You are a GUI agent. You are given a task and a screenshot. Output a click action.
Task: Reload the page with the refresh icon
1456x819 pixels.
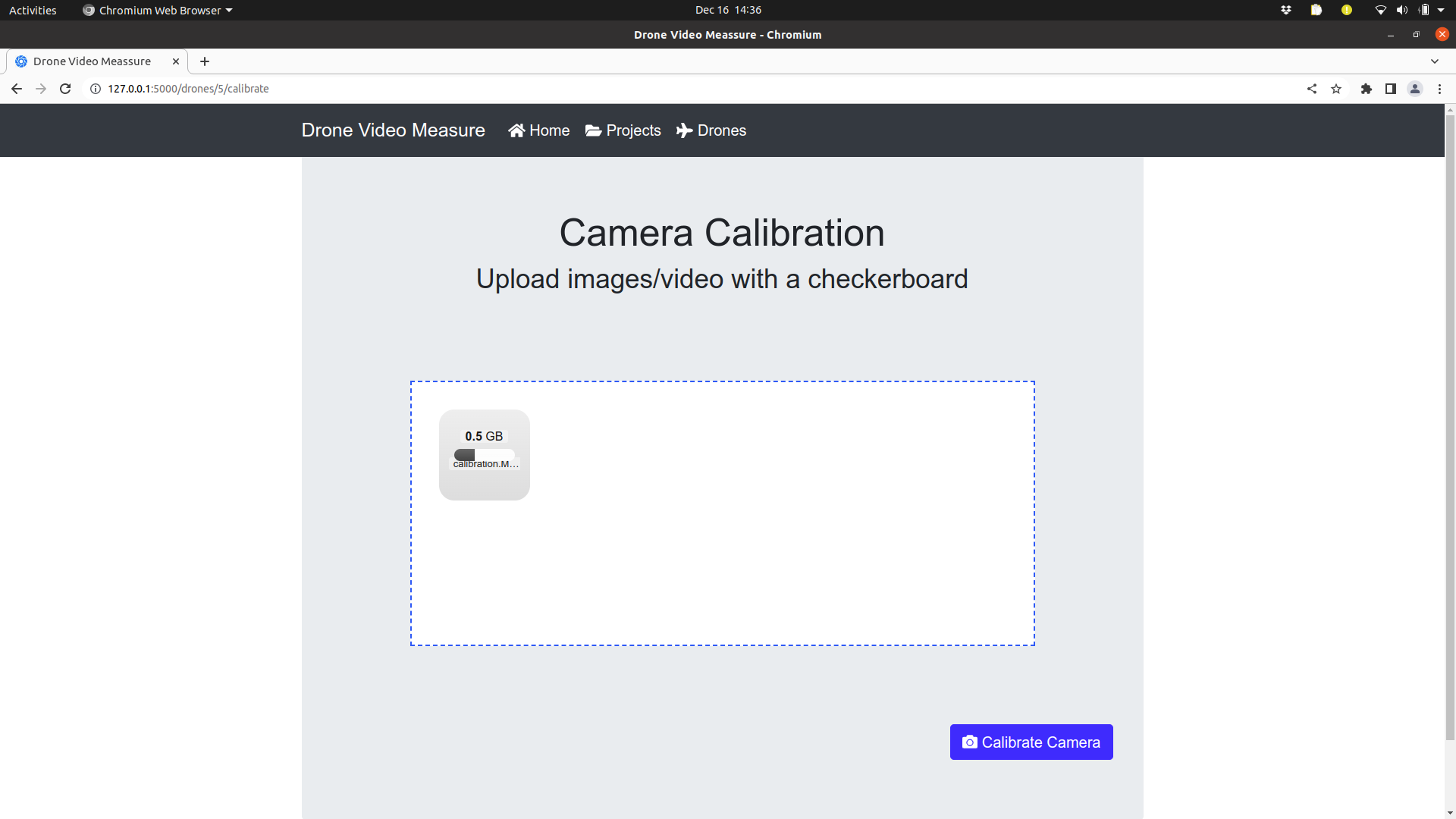click(65, 89)
